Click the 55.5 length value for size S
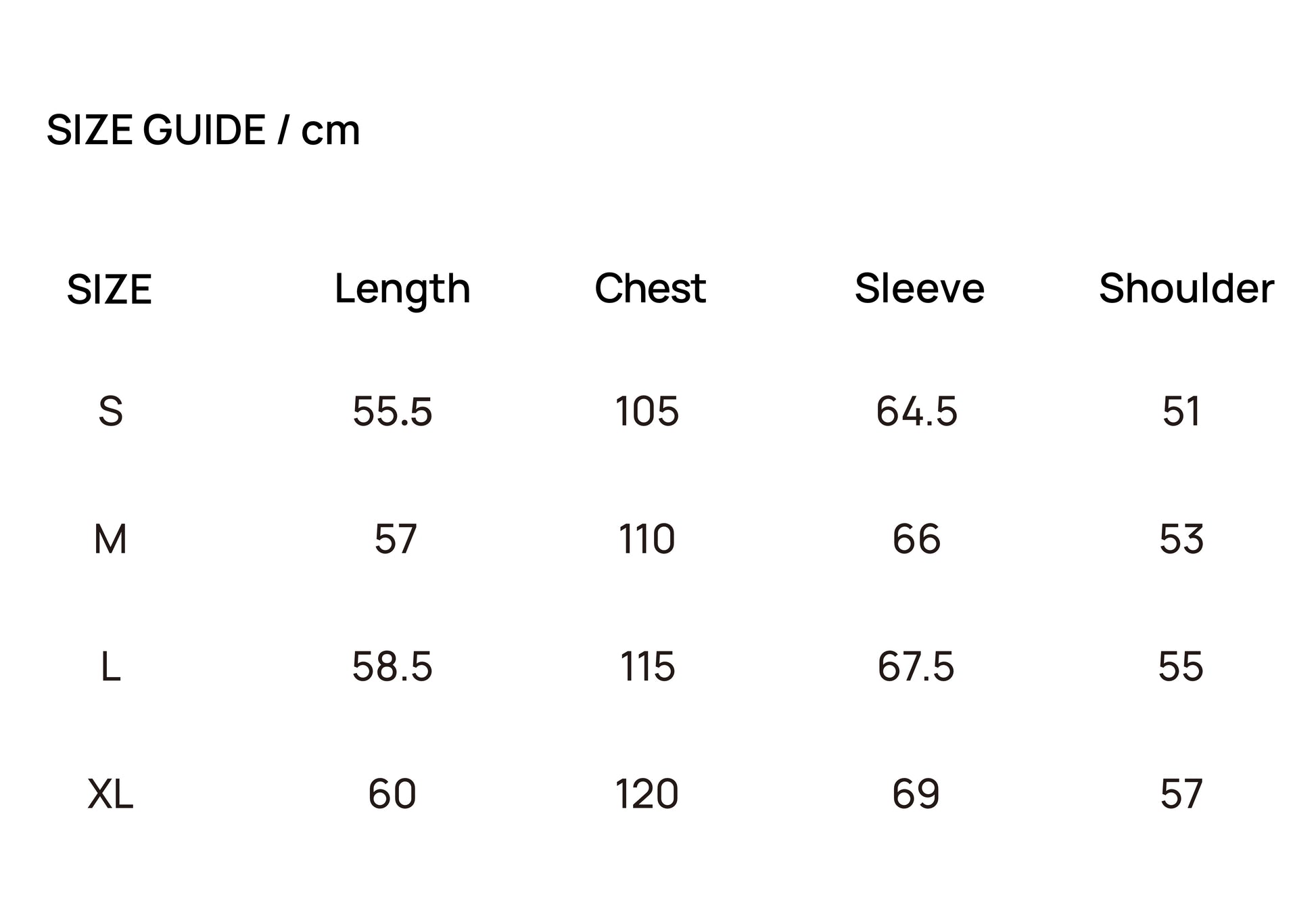 (392, 411)
